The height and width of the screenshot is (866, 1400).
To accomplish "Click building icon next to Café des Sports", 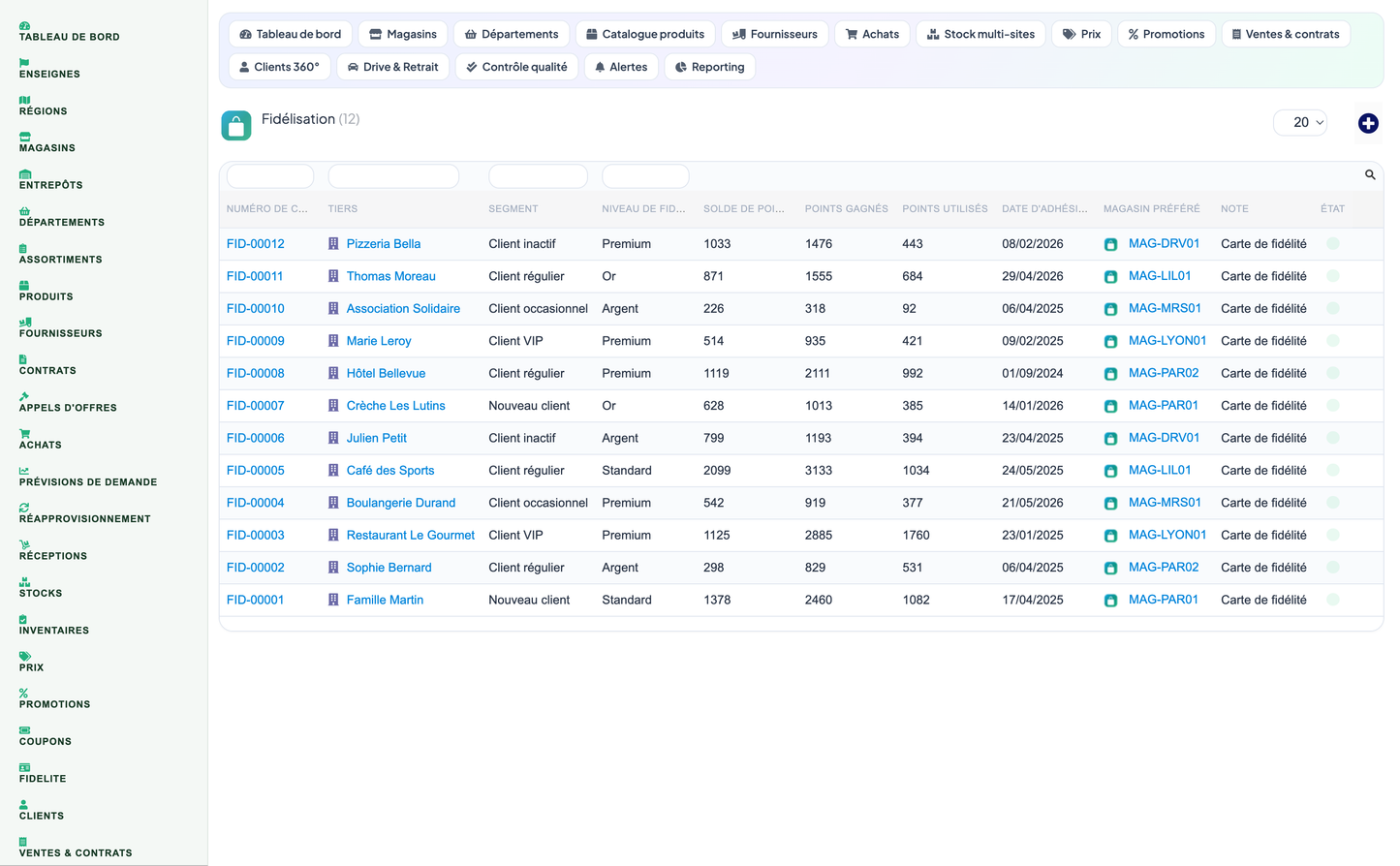I will coord(333,471).
